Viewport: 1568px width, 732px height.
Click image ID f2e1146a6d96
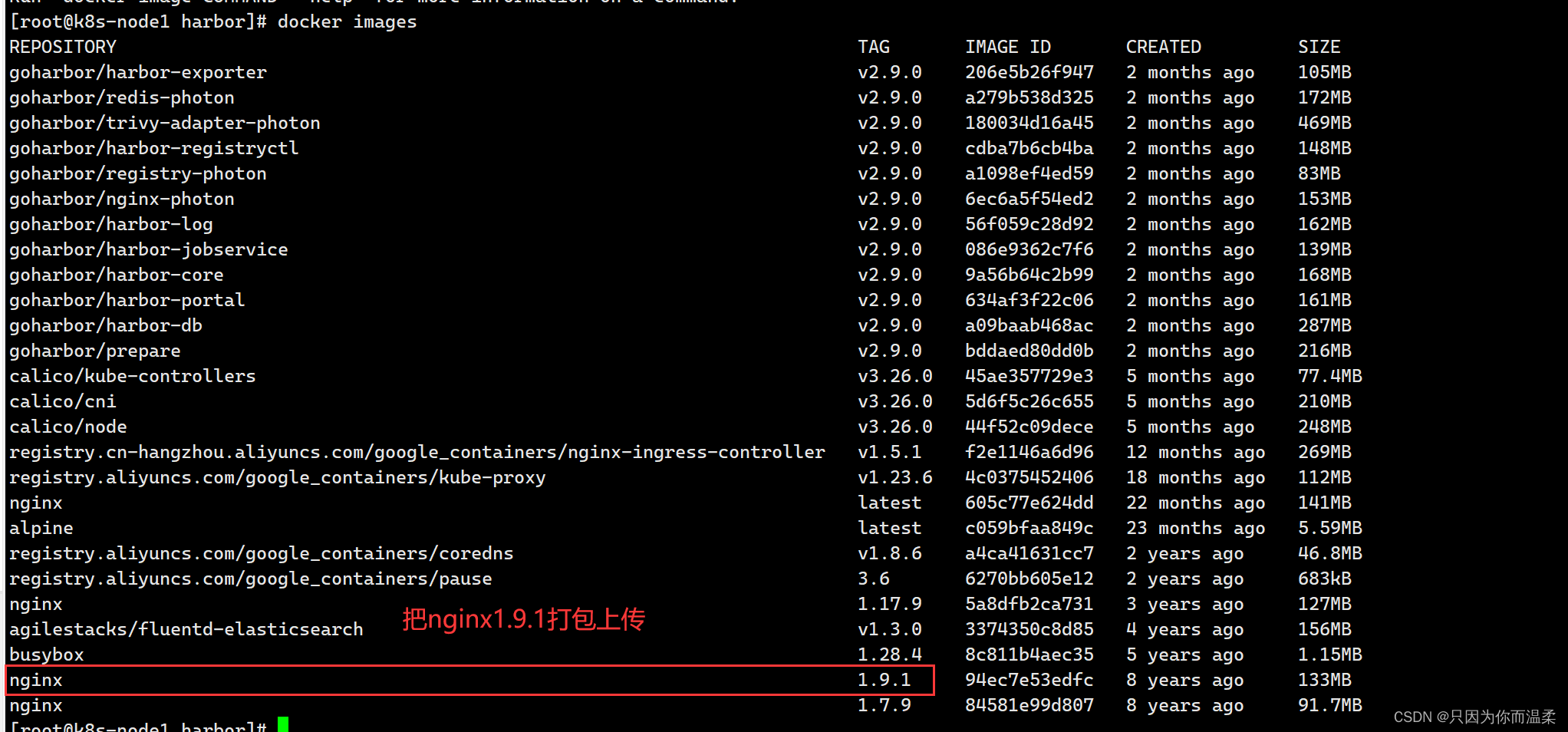pos(1029,453)
